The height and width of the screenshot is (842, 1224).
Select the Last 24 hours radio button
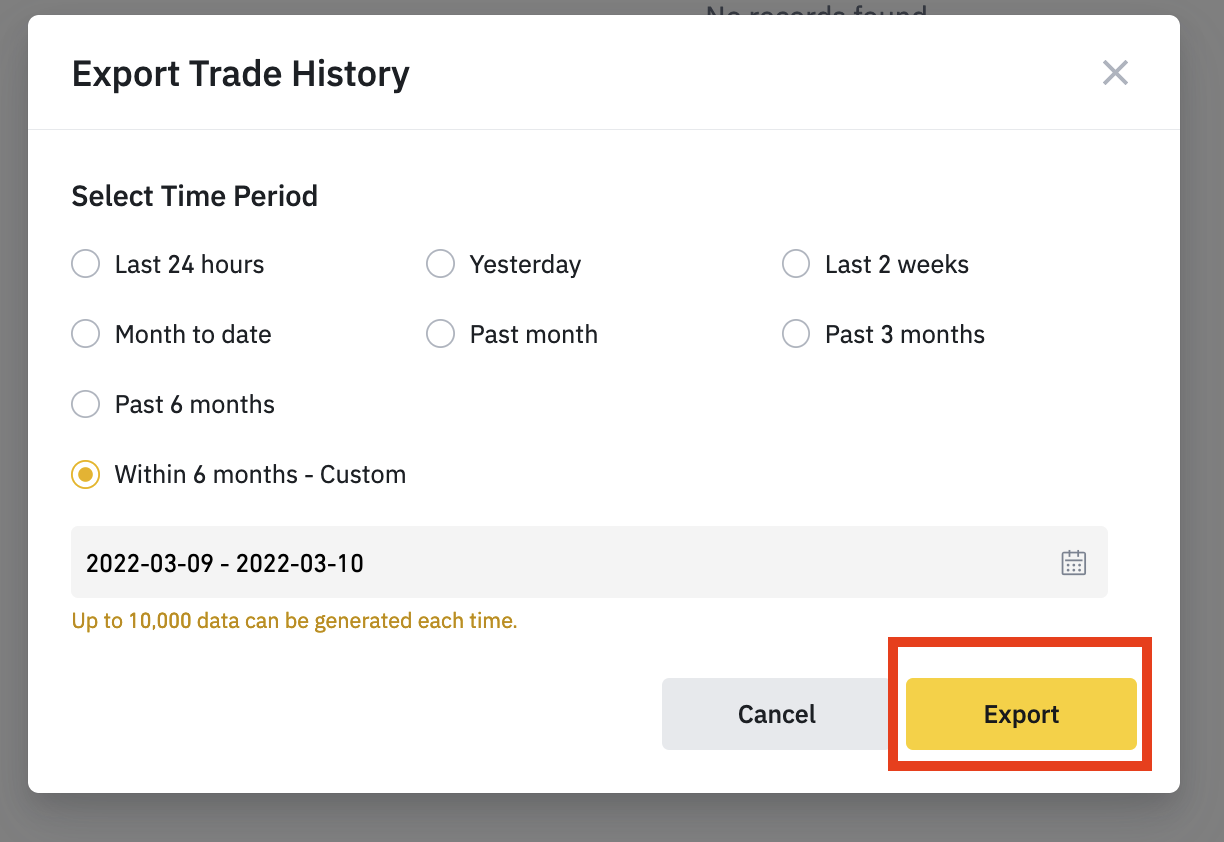pyautogui.click(x=86, y=264)
